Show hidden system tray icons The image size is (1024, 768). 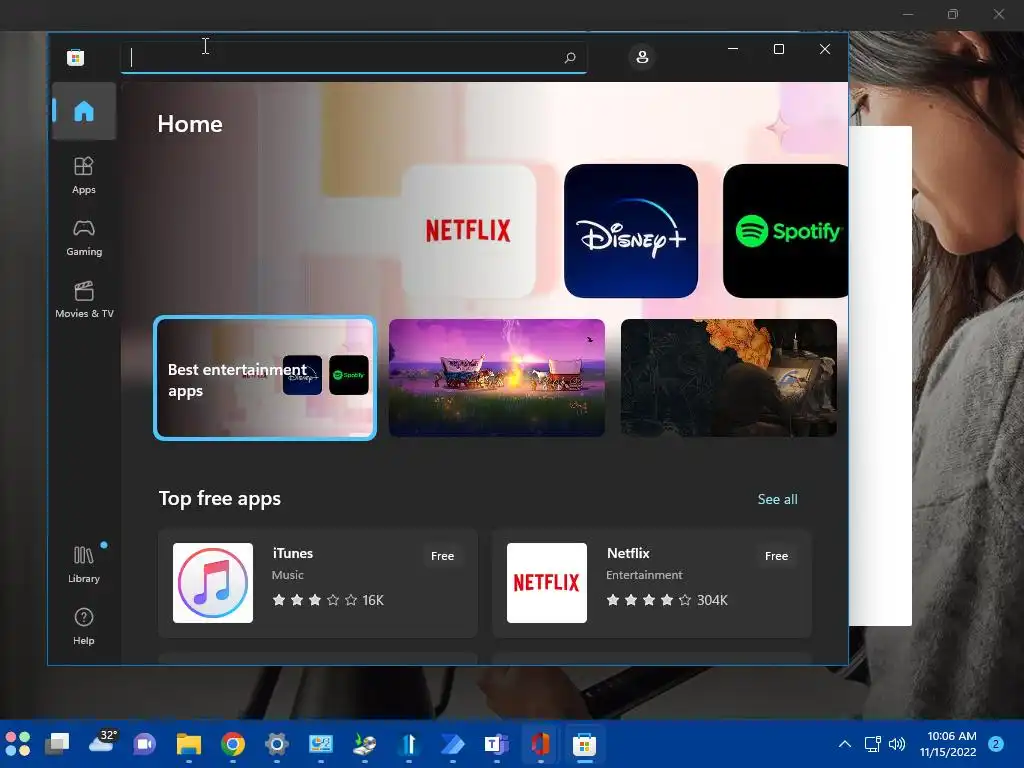coord(844,744)
